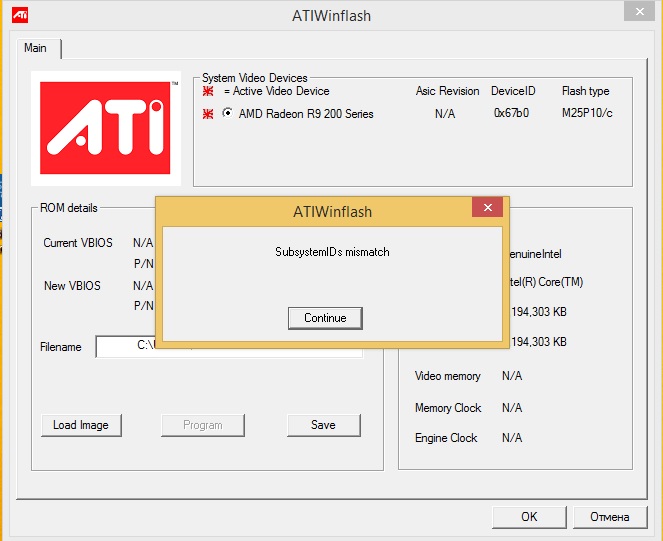663x541 pixels.
Task: Click the ATI icon in the title bar
Action: tap(20, 15)
